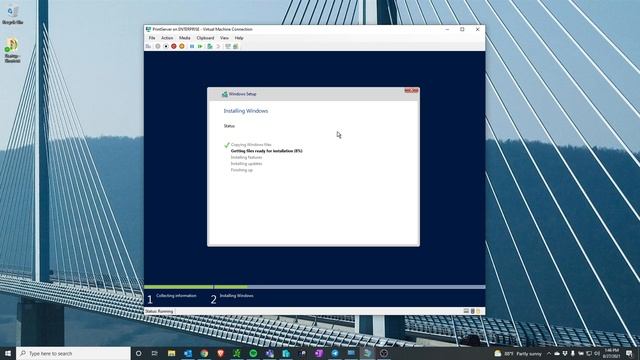Click first VM status bar indicator icon
The width and height of the screenshot is (640, 360).
(x=466, y=311)
